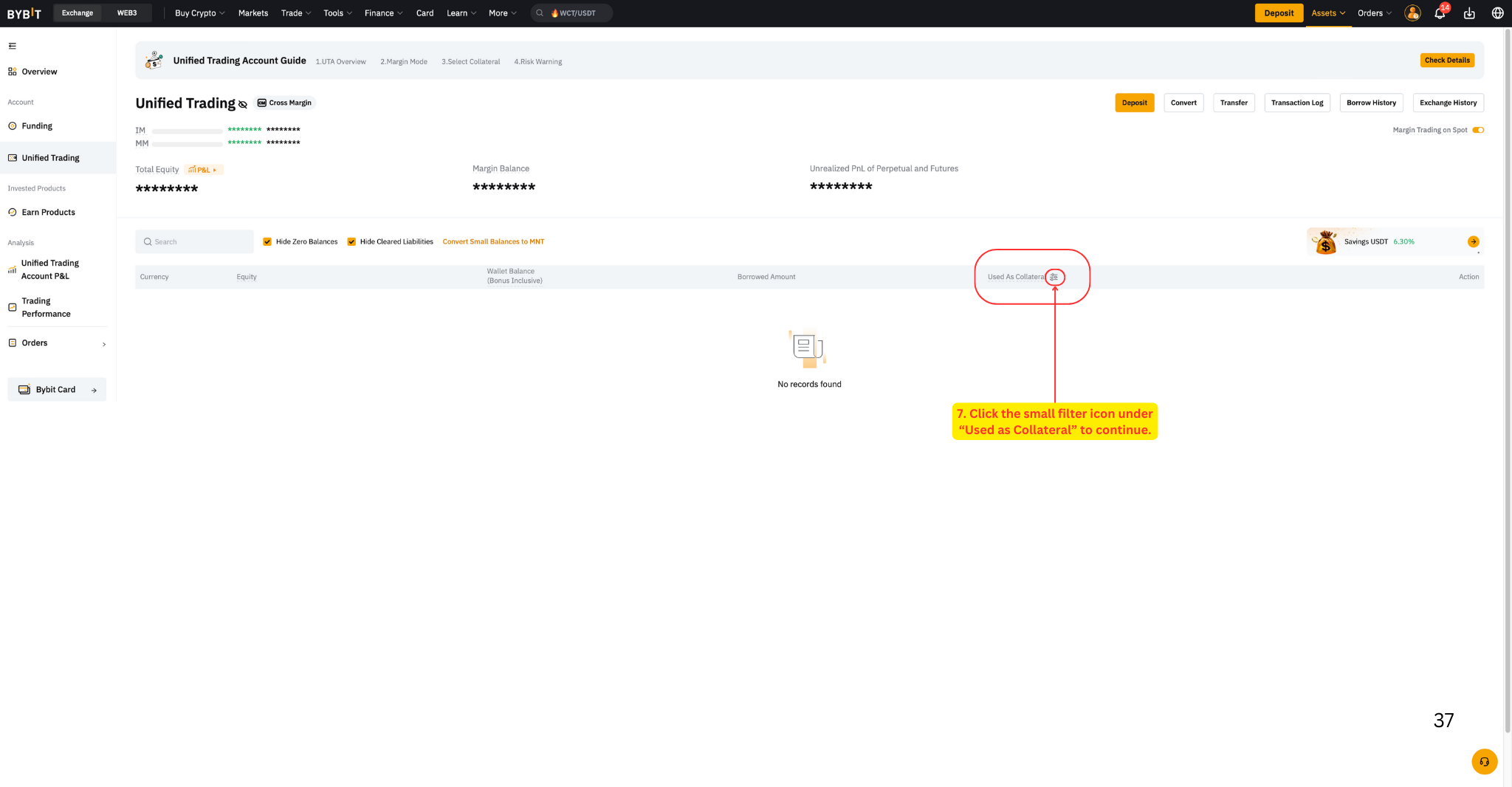Click the search magnifier in top bar
The image size is (1512, 787).
tap(540, 13)
